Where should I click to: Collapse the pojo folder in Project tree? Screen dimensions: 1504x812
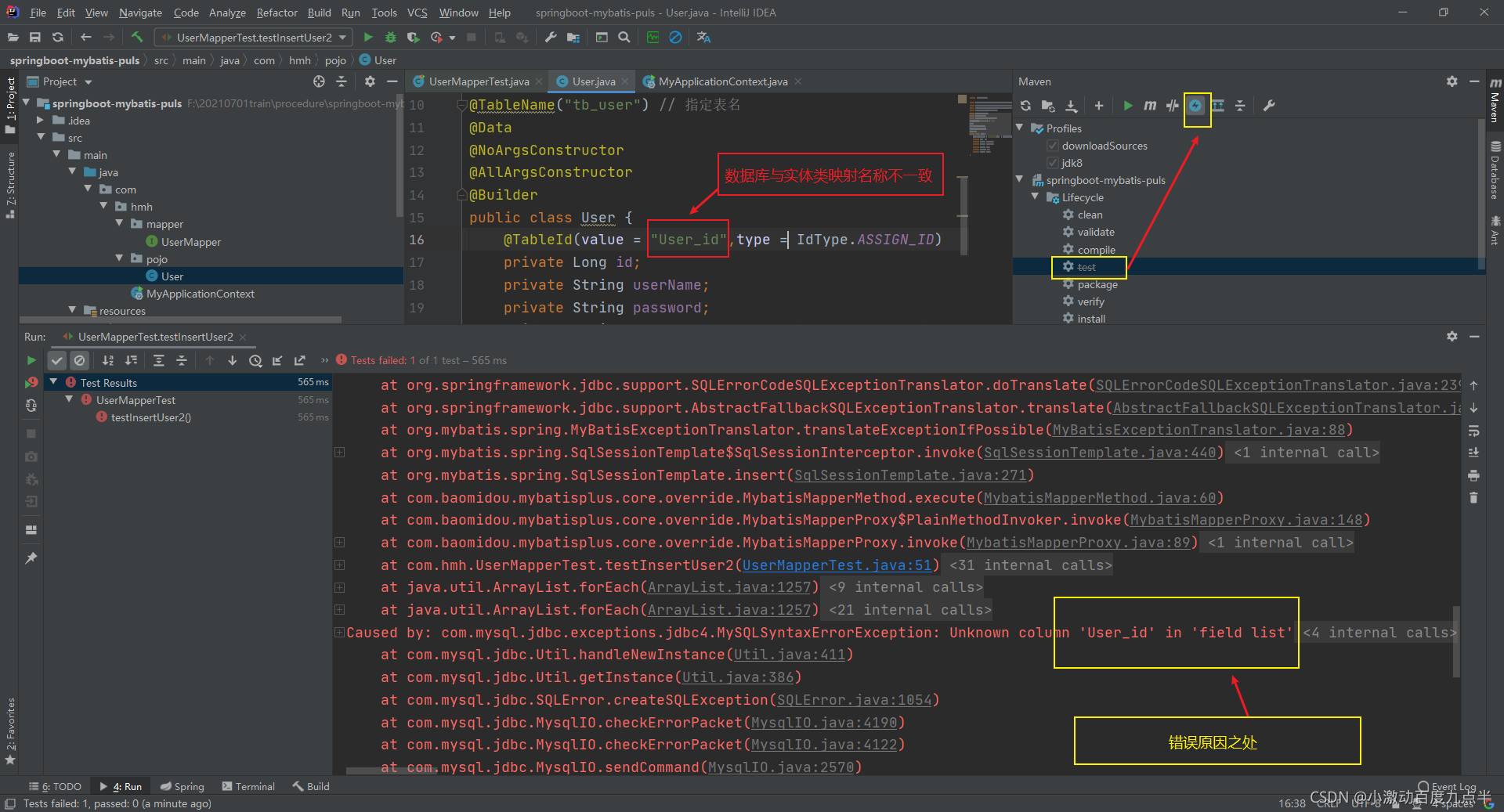click(119, 258)
